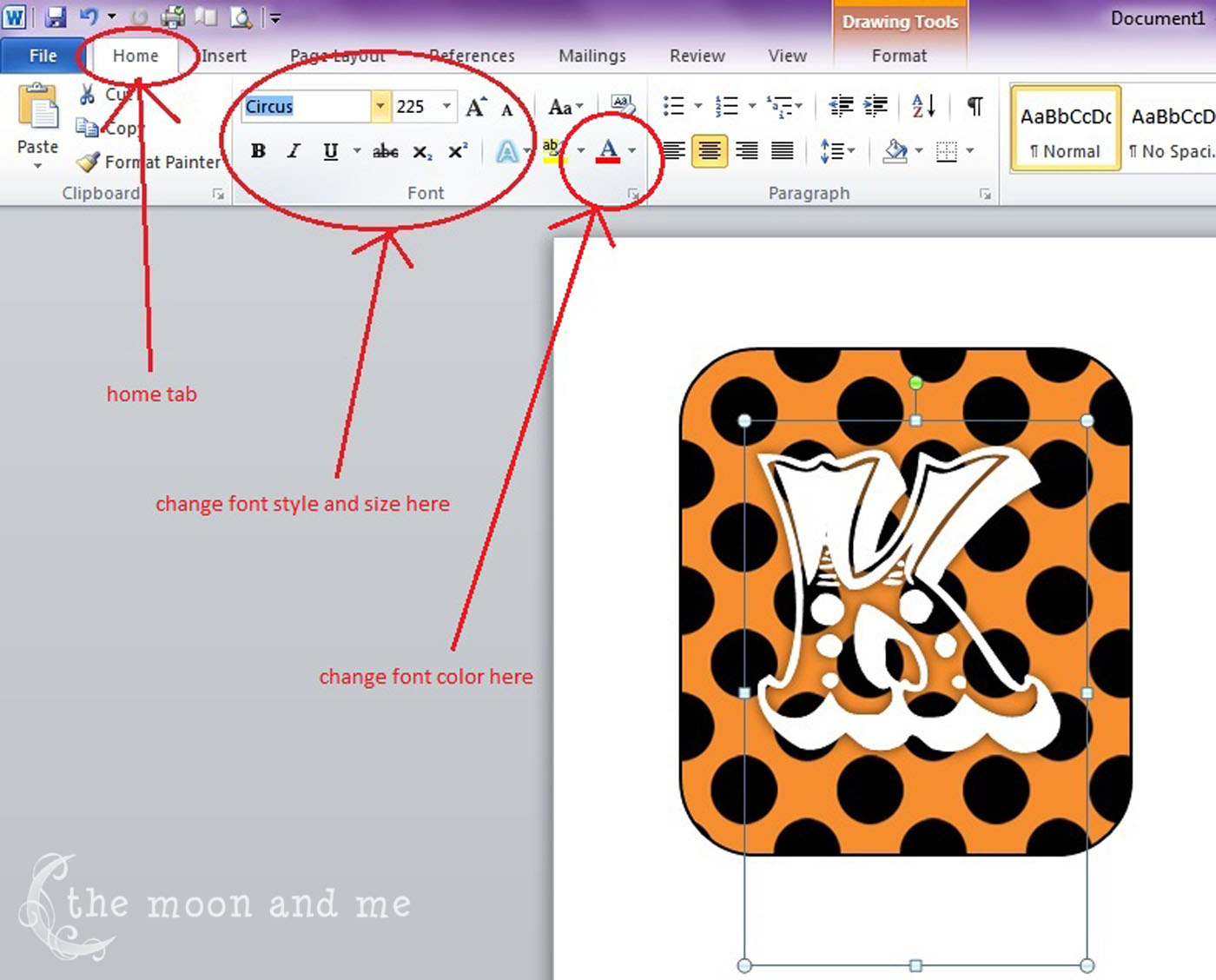Image resolution: width=1216 pixels, height=980 pixels.
Task: Open the Text Effects icon
Action: point(506,150)
